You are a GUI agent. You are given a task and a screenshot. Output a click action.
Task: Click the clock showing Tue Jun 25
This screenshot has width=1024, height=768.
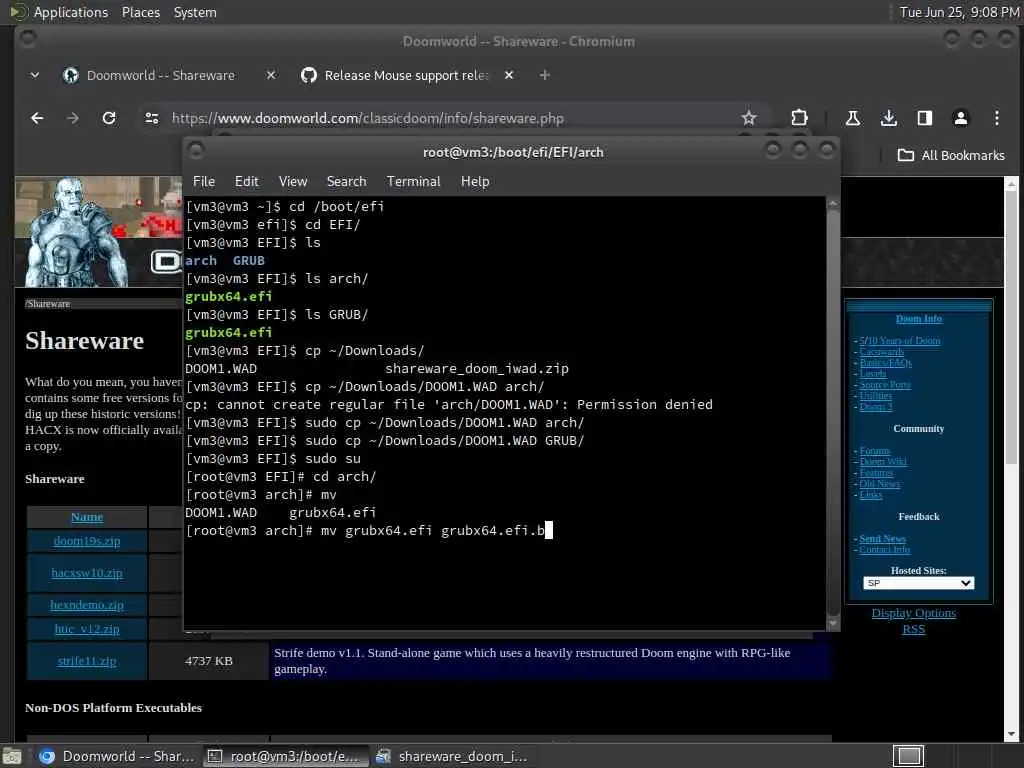click(959, 12)
